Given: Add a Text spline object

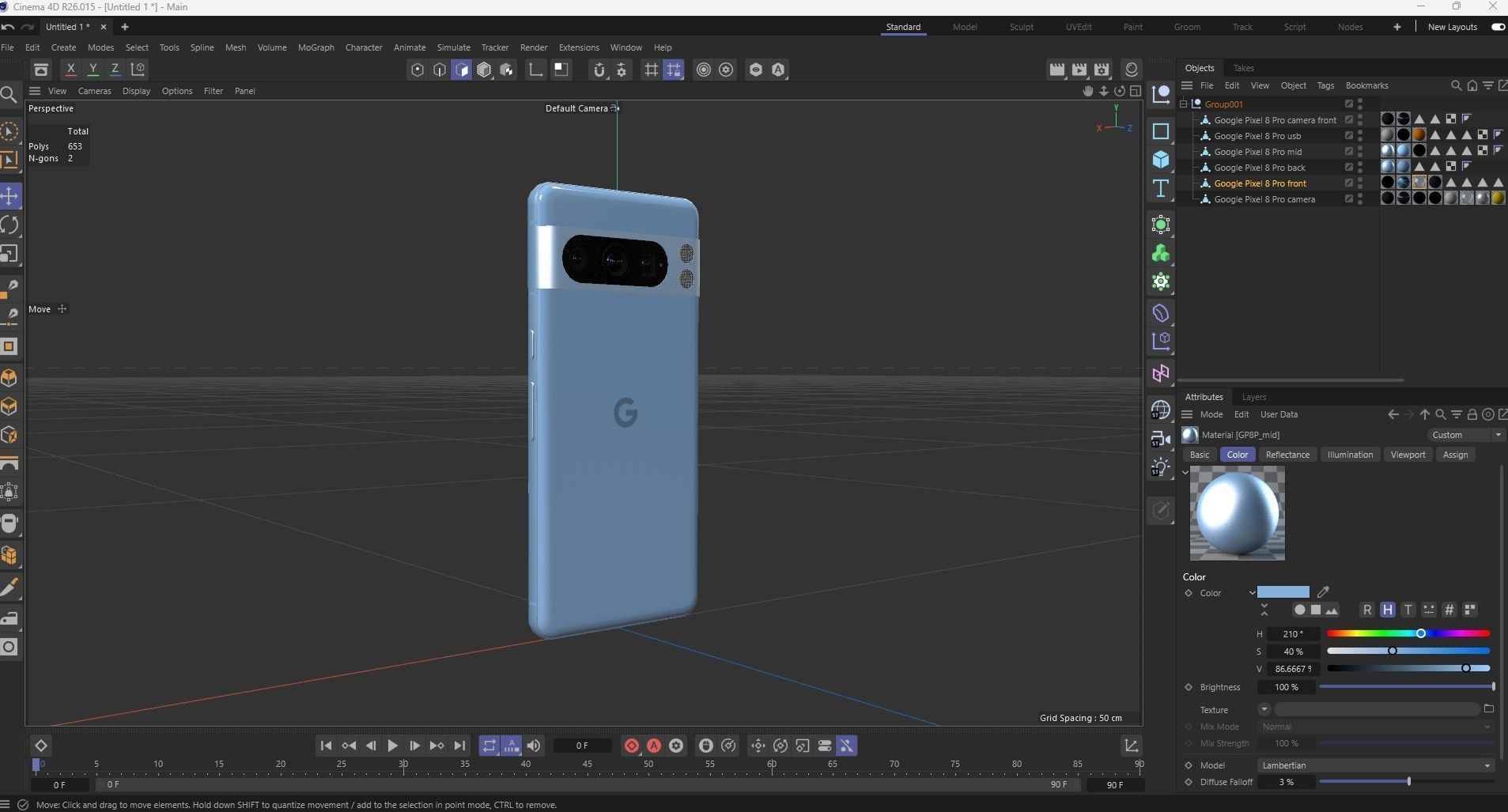Looking at the screenshot, I should (x=1161, y=188).
